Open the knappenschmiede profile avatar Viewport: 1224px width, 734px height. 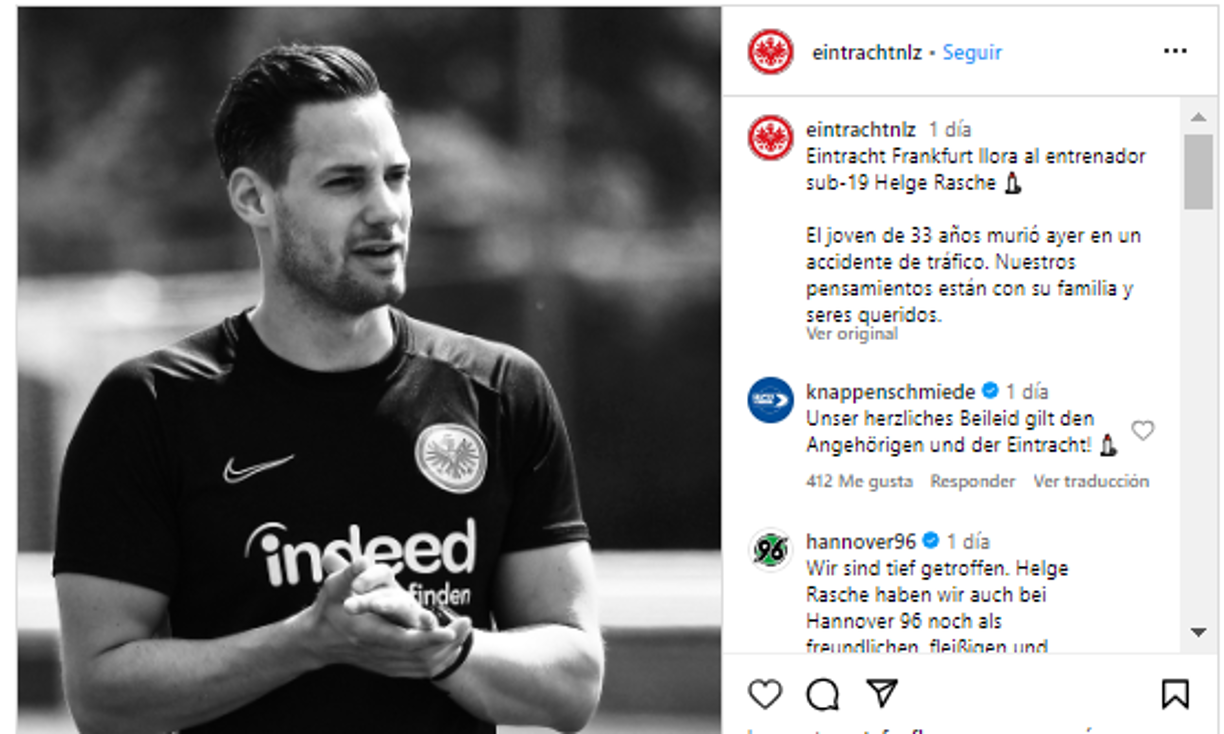[x=771, y=400]
